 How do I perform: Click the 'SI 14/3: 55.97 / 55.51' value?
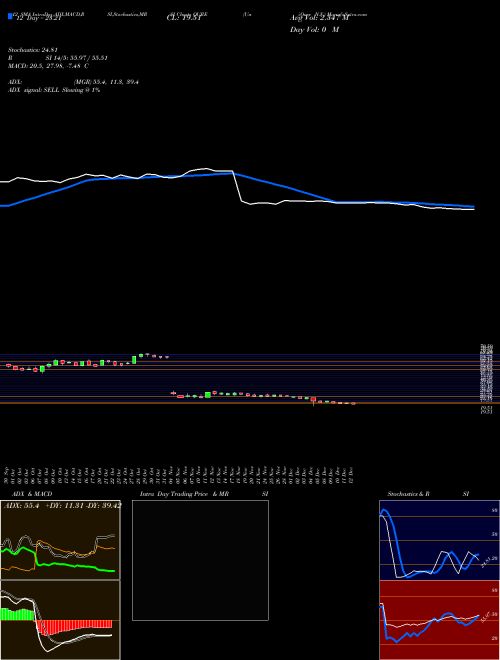[x=77, y=58]
